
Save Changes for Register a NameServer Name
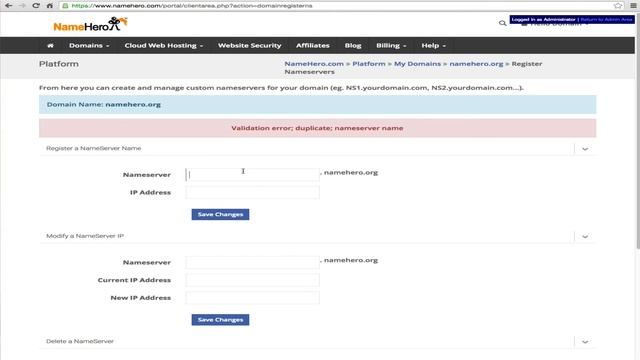tap(220, 214)
